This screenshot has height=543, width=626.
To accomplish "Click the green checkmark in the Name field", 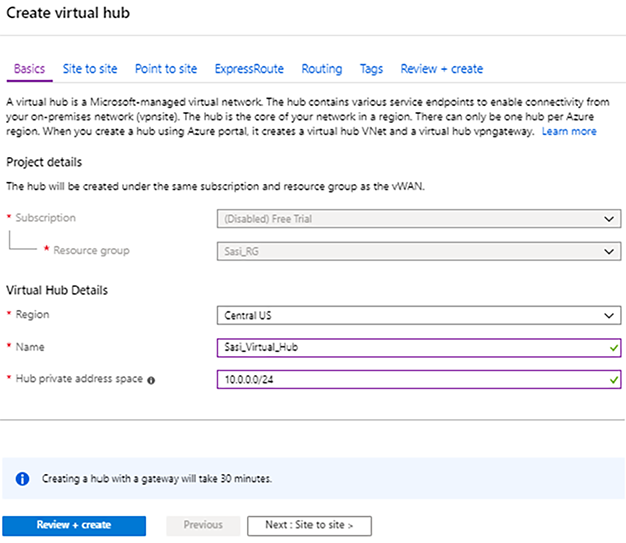I will coord(612,347).
